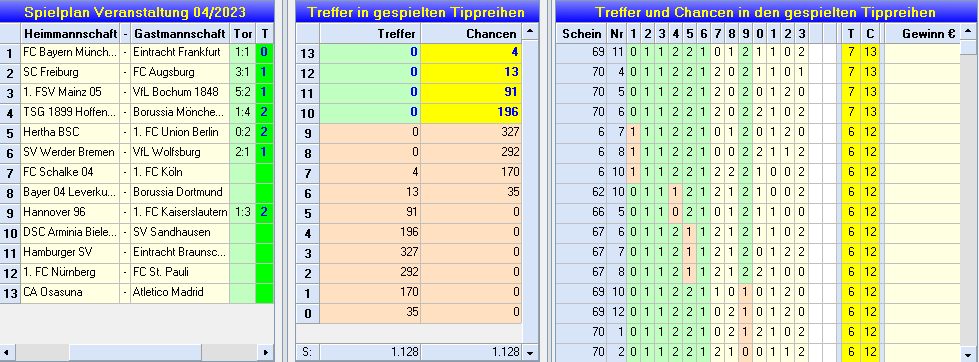Select the FC Augsburg cell
Image resolution: width=979 pixels, height=362 pixels.
(180, 73)
